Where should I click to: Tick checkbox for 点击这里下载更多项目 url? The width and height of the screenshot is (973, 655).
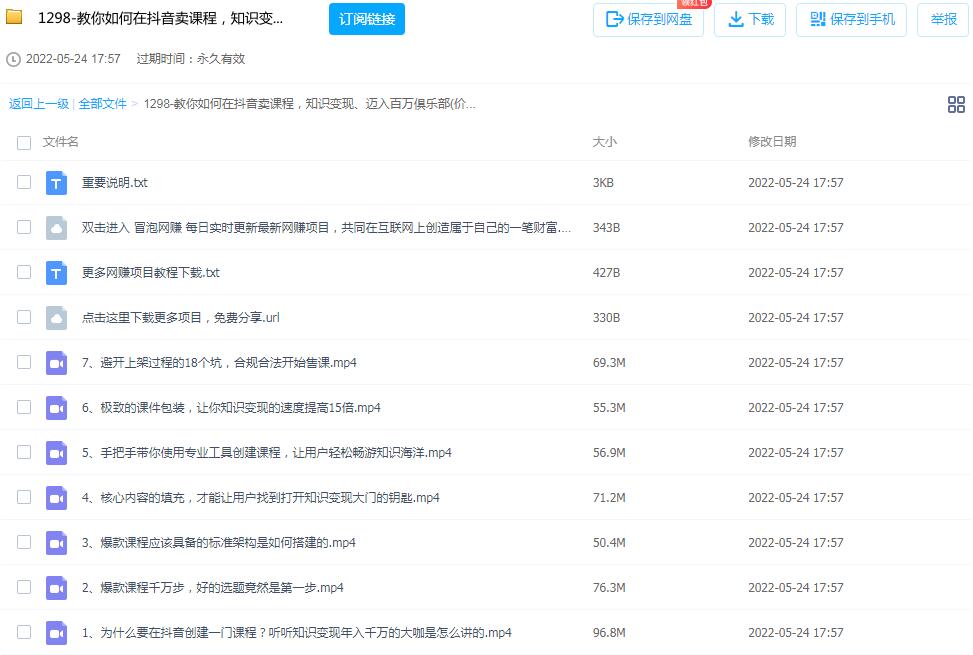click(24, 317)
